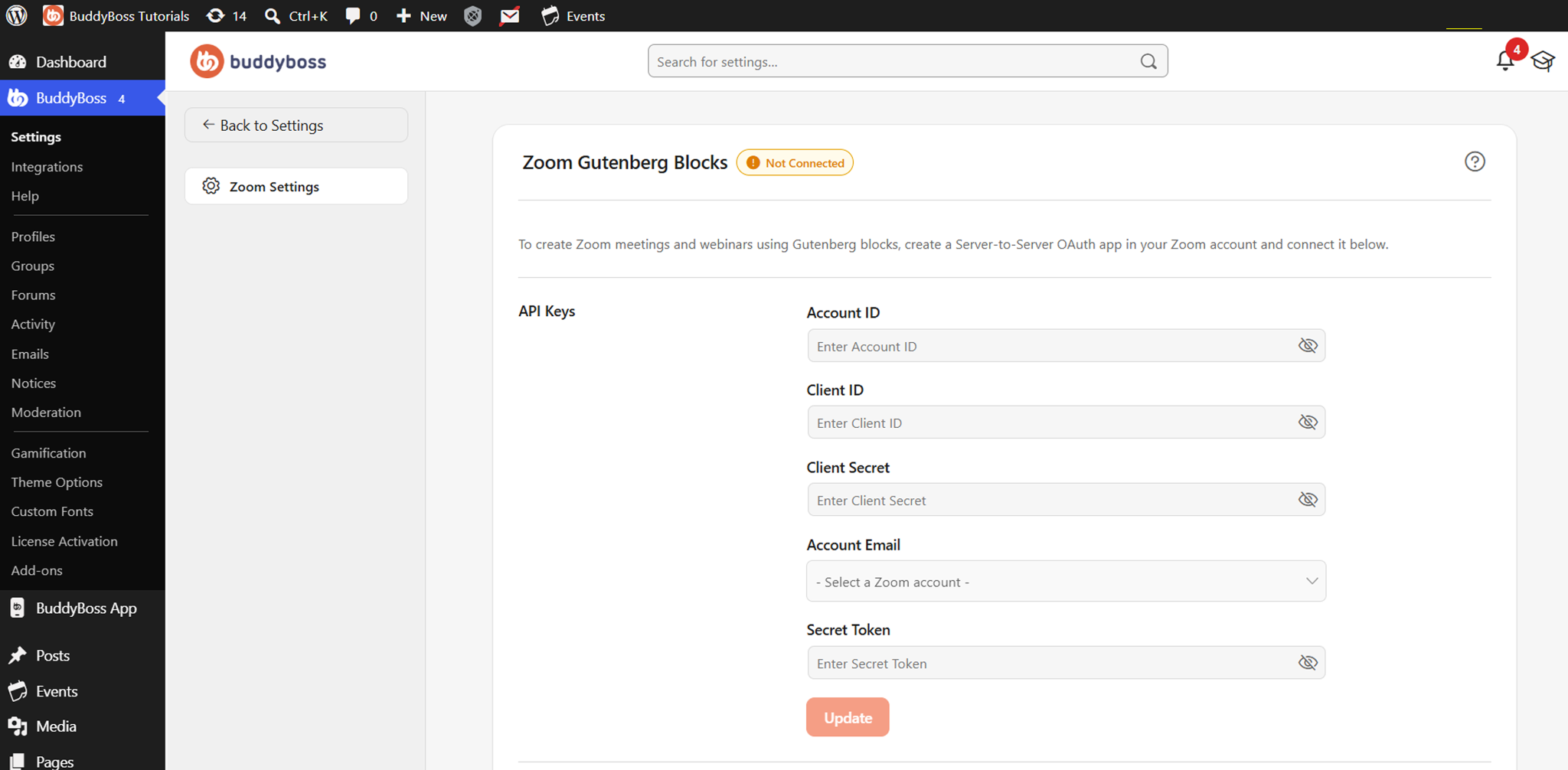Click the shield icon in admin bar

tap(473, 15)
